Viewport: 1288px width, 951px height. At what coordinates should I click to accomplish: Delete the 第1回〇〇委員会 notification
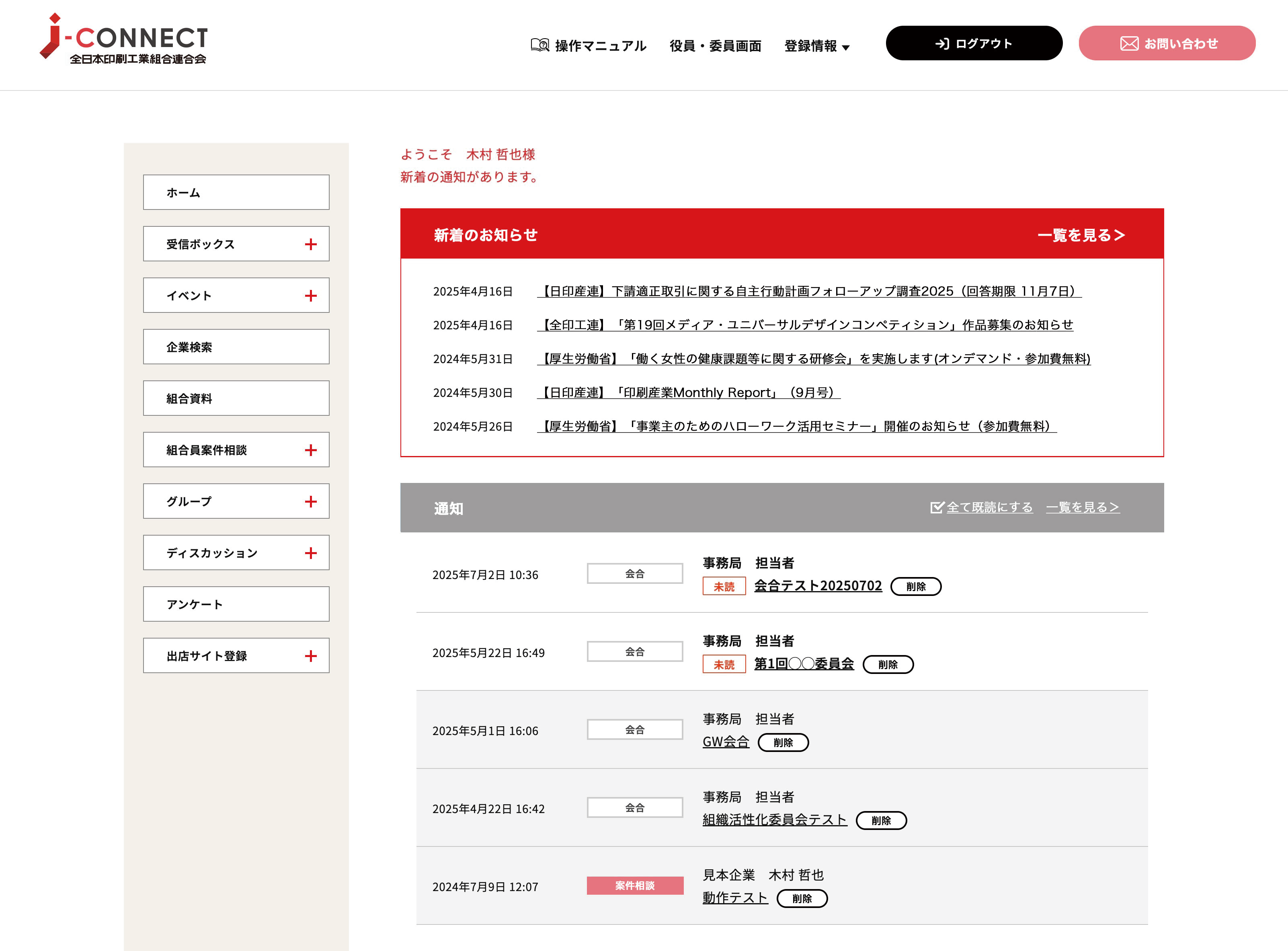888,665
